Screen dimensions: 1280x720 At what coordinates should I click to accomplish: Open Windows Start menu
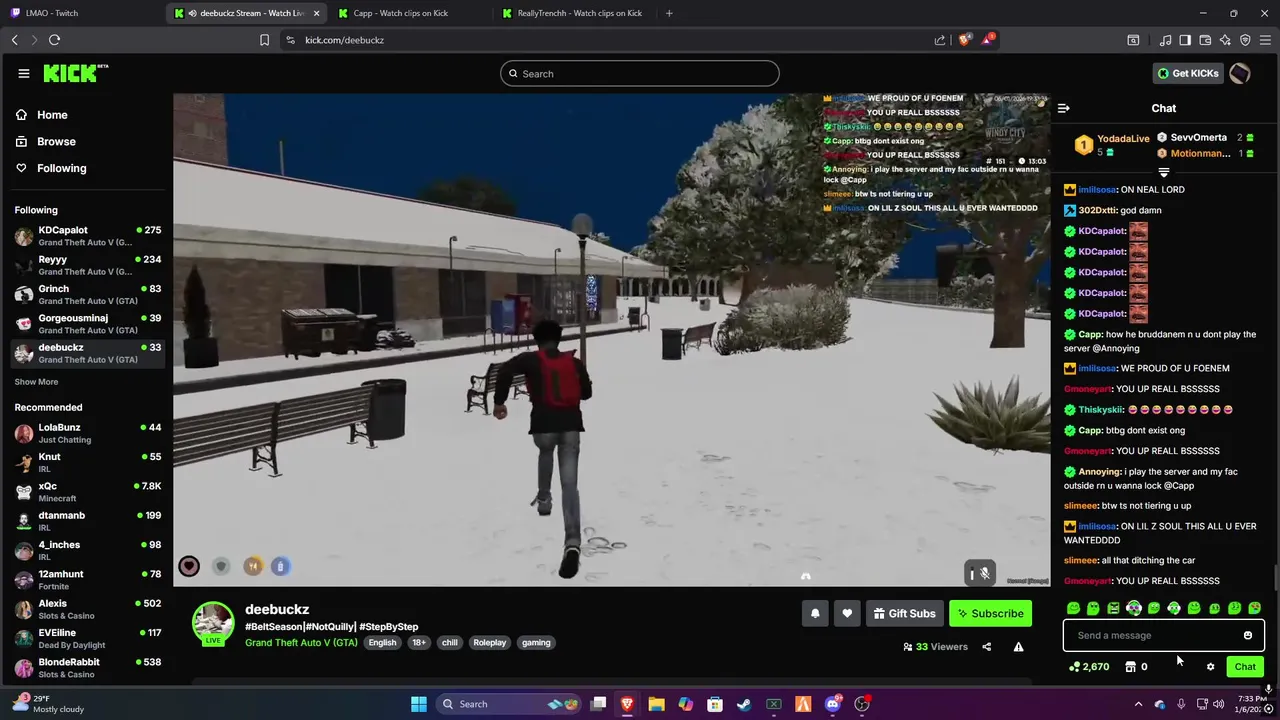click(x=419, y=704)
